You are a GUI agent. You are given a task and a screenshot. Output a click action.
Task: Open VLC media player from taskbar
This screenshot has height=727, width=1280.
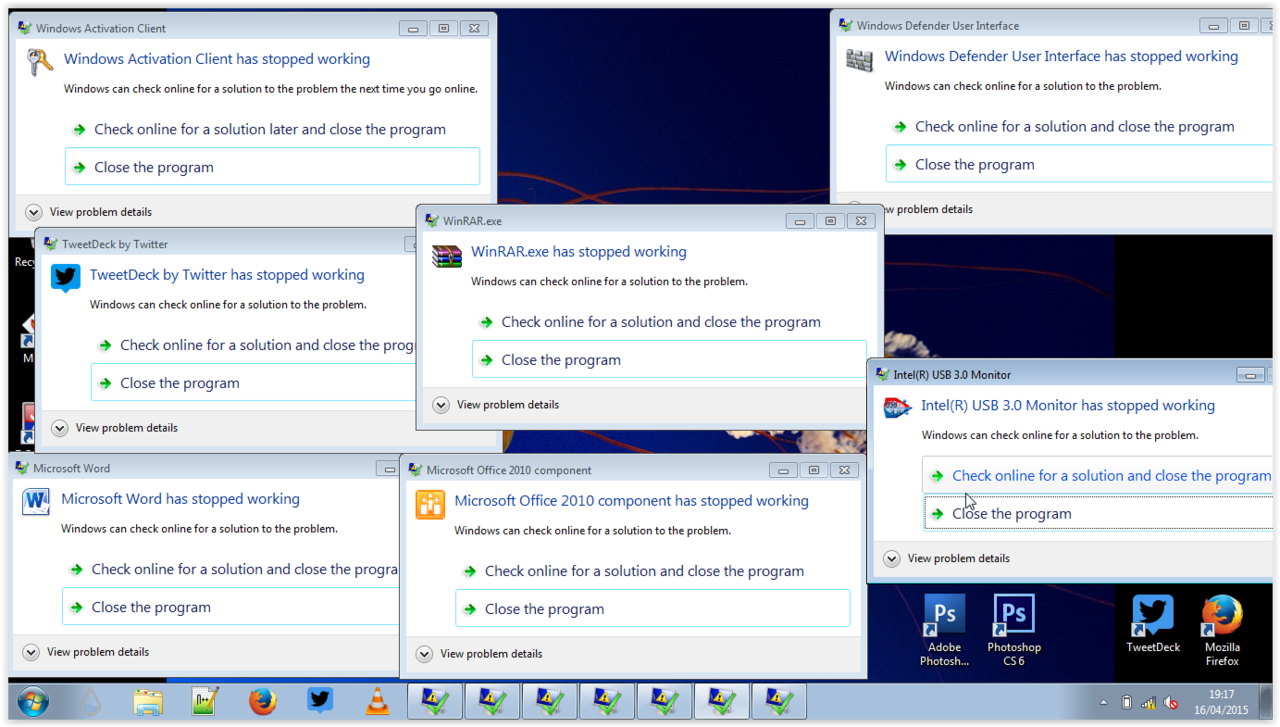pos(377,702)
